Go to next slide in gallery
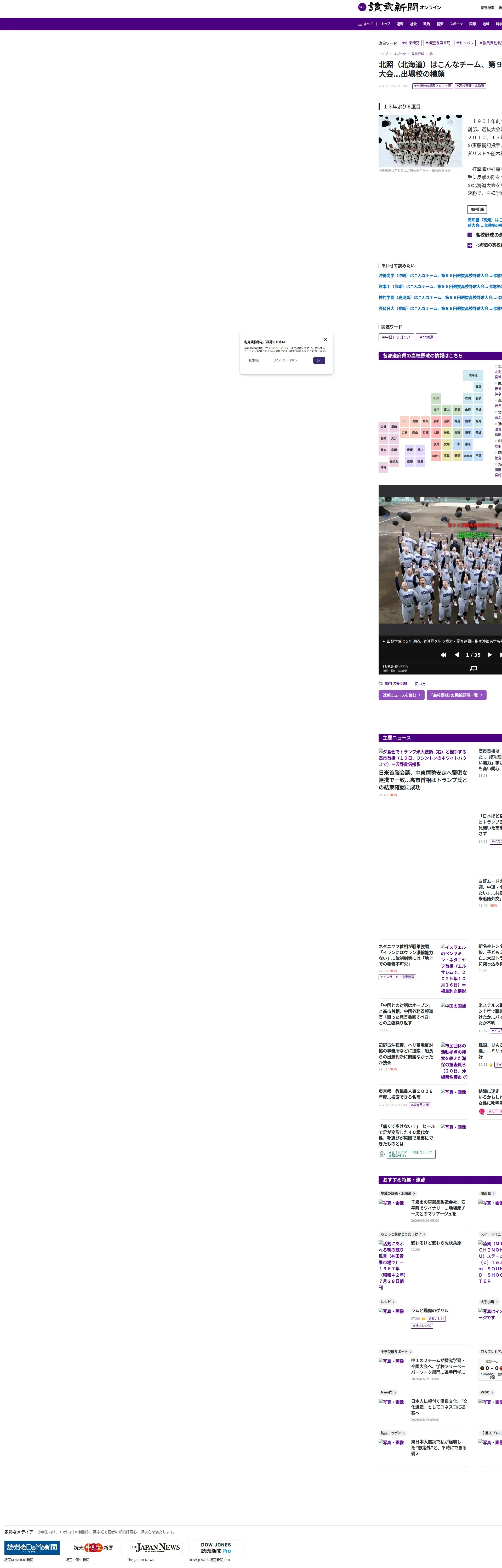 [489, 655]
